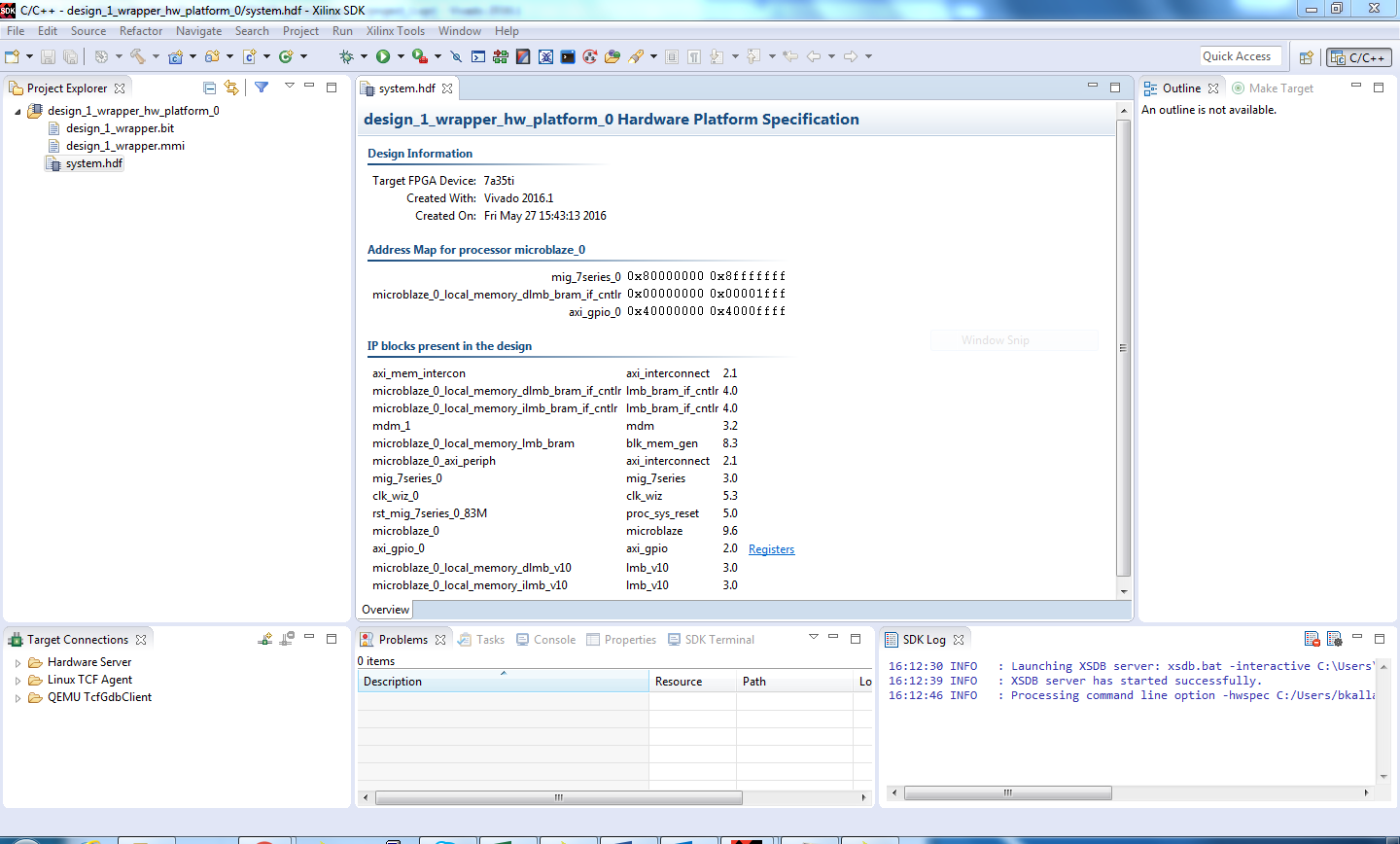Click the blue bug icon in toolbar

(x=546, y=56)
